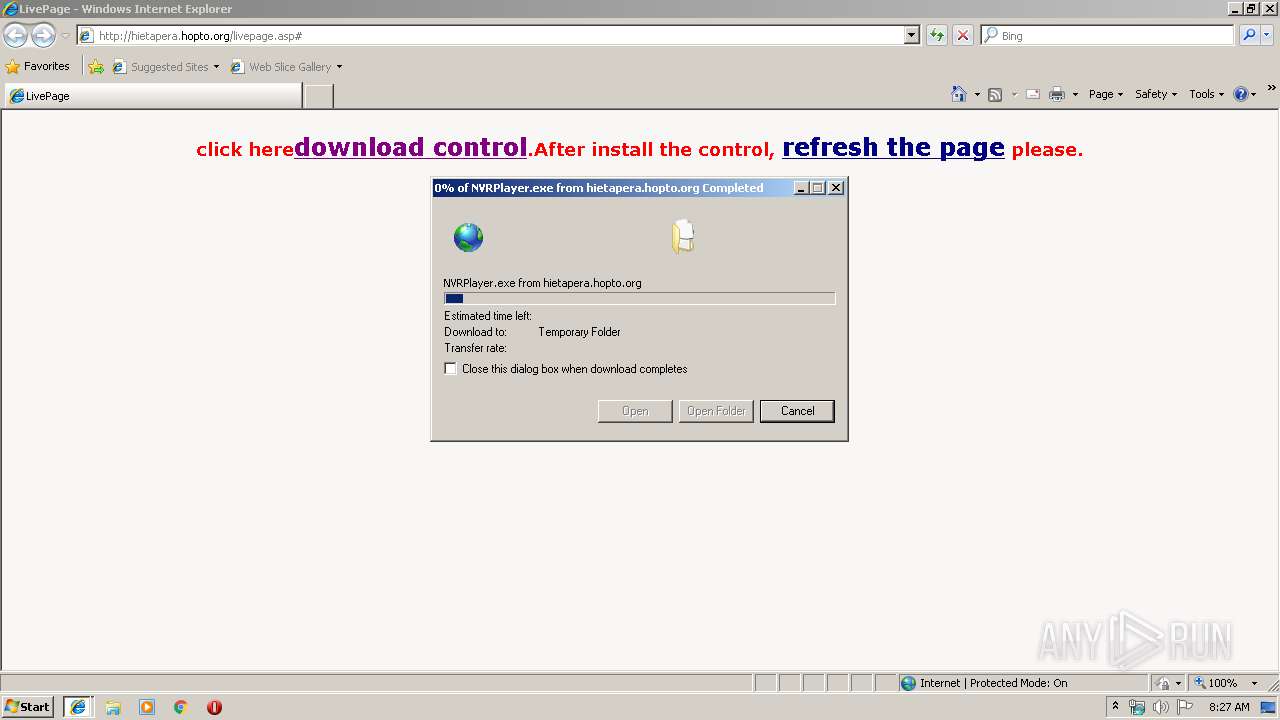Image resolution: width=1280 pixels, height=720 pixels.
Task: Click the volume speaker tray icon
Action: [x=1160, y=707]
